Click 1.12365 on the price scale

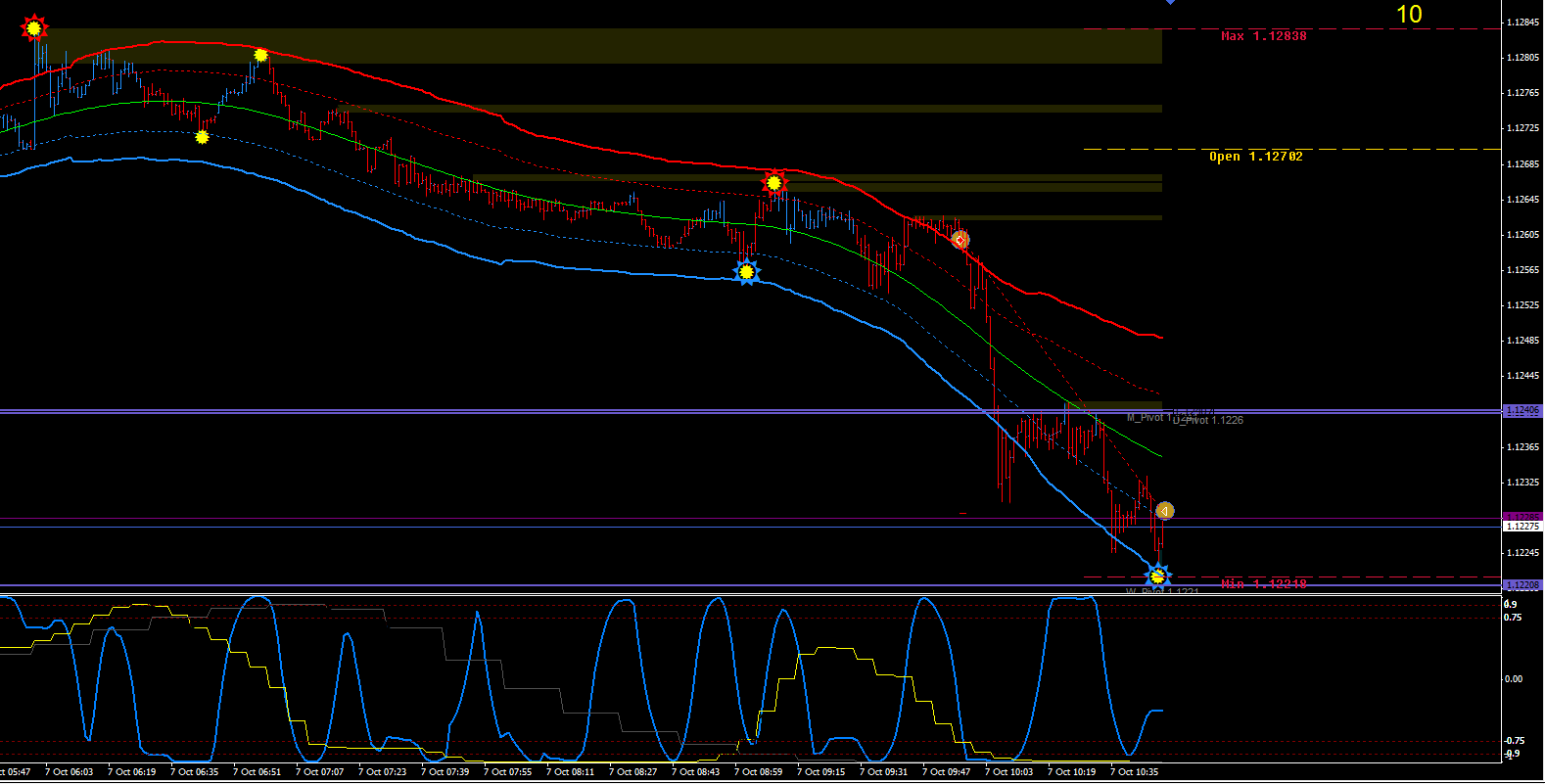pyautogui.click(x=1522, y=447)
